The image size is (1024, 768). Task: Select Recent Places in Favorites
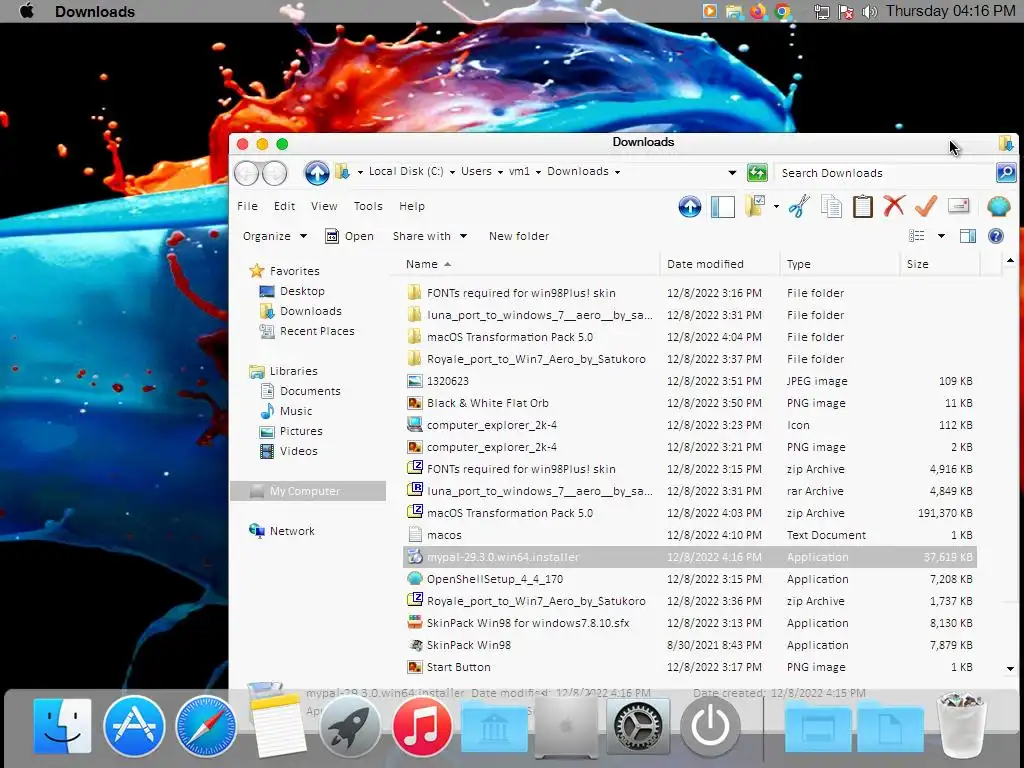(x=317, y=331)
